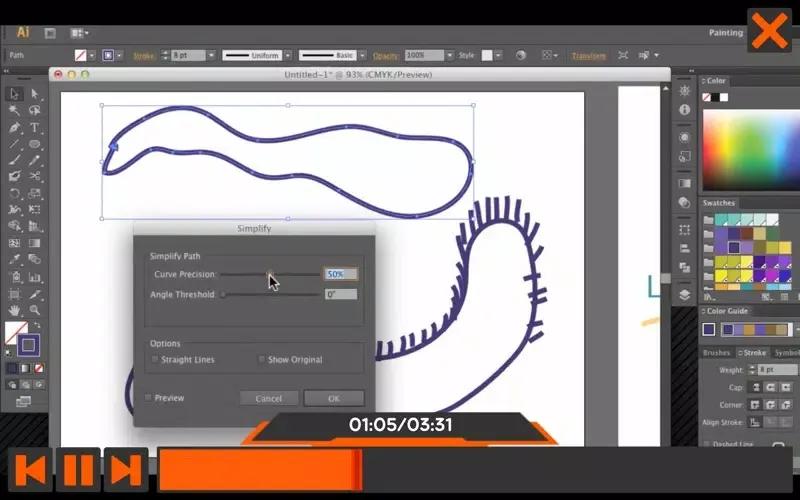Screen dimensions: 800x500
Task: Select the Direct Selection tool
Action: [35, 94]
